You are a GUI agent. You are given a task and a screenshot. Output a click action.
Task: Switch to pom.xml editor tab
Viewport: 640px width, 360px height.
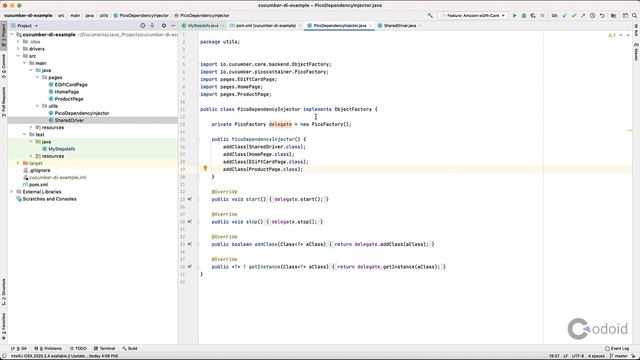pos(265,26)
